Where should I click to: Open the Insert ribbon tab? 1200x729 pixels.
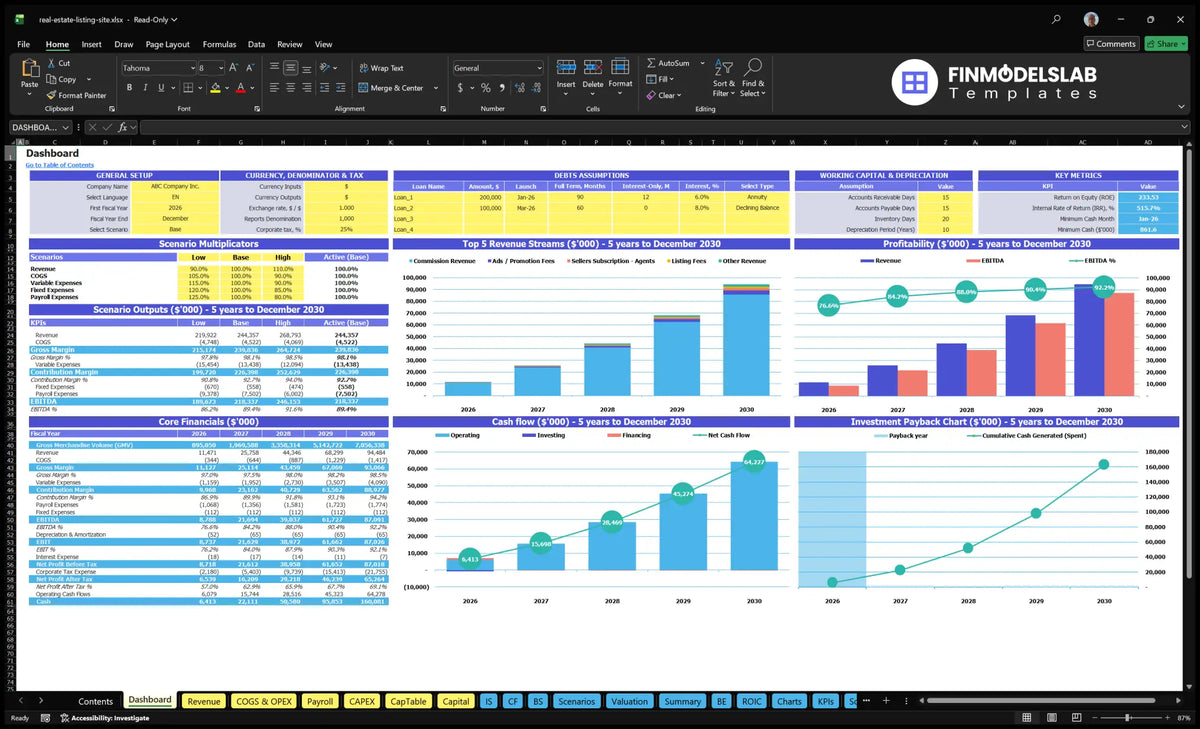coord(91,44)
